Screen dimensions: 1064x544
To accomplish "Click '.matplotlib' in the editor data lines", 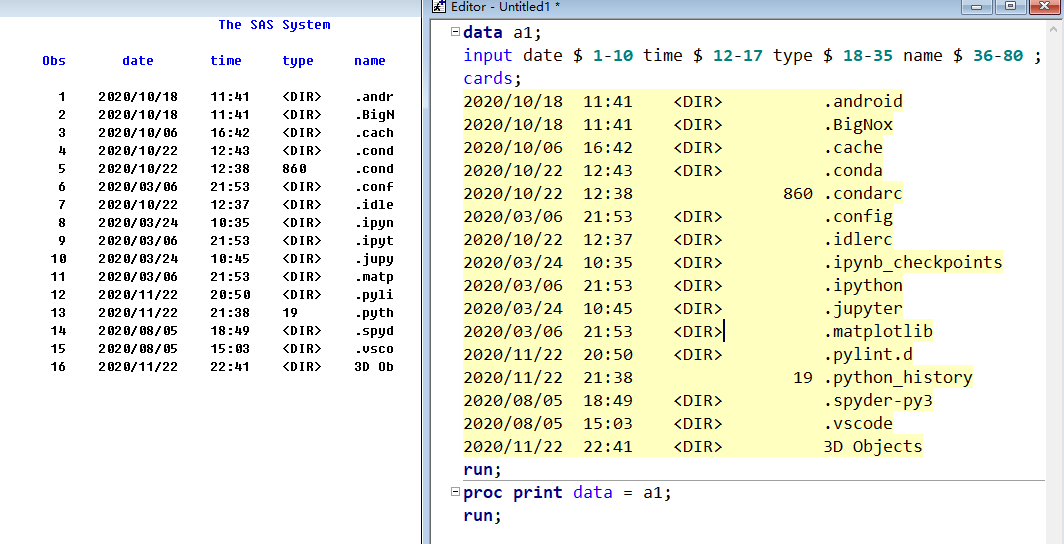I will [x=878, y=332].
